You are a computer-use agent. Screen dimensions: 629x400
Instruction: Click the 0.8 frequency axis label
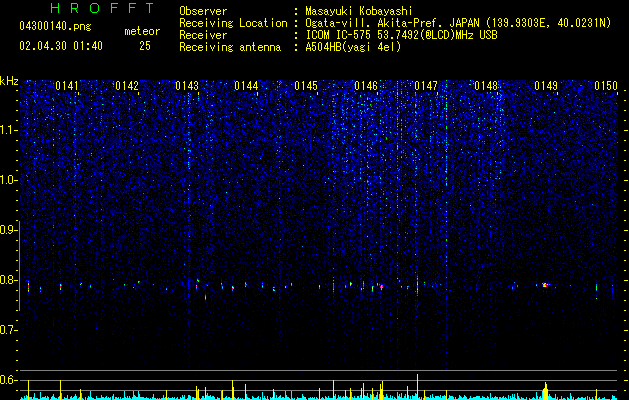[x=9, y=280]
